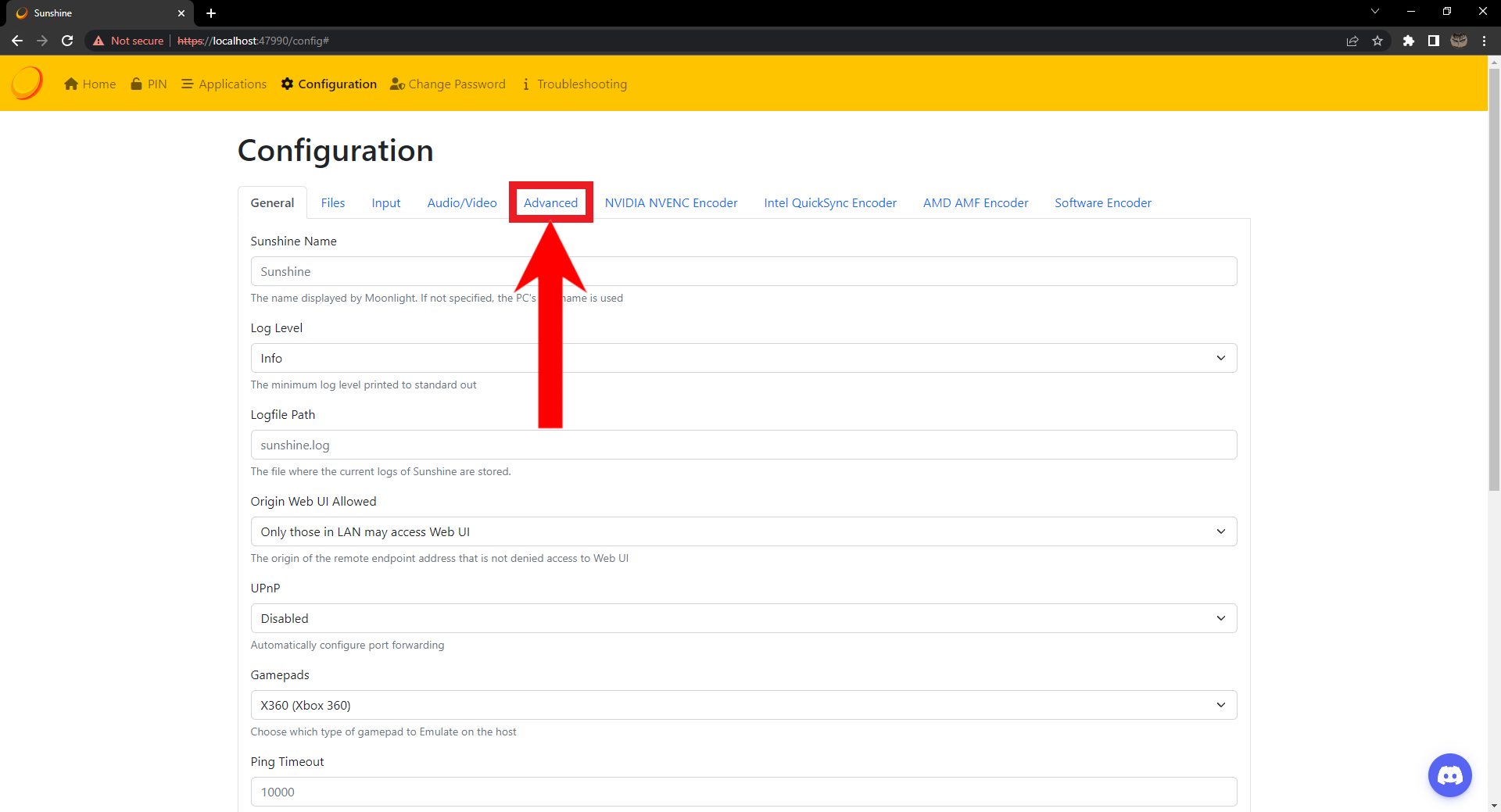Navigate to Home page

click(90, 84)
